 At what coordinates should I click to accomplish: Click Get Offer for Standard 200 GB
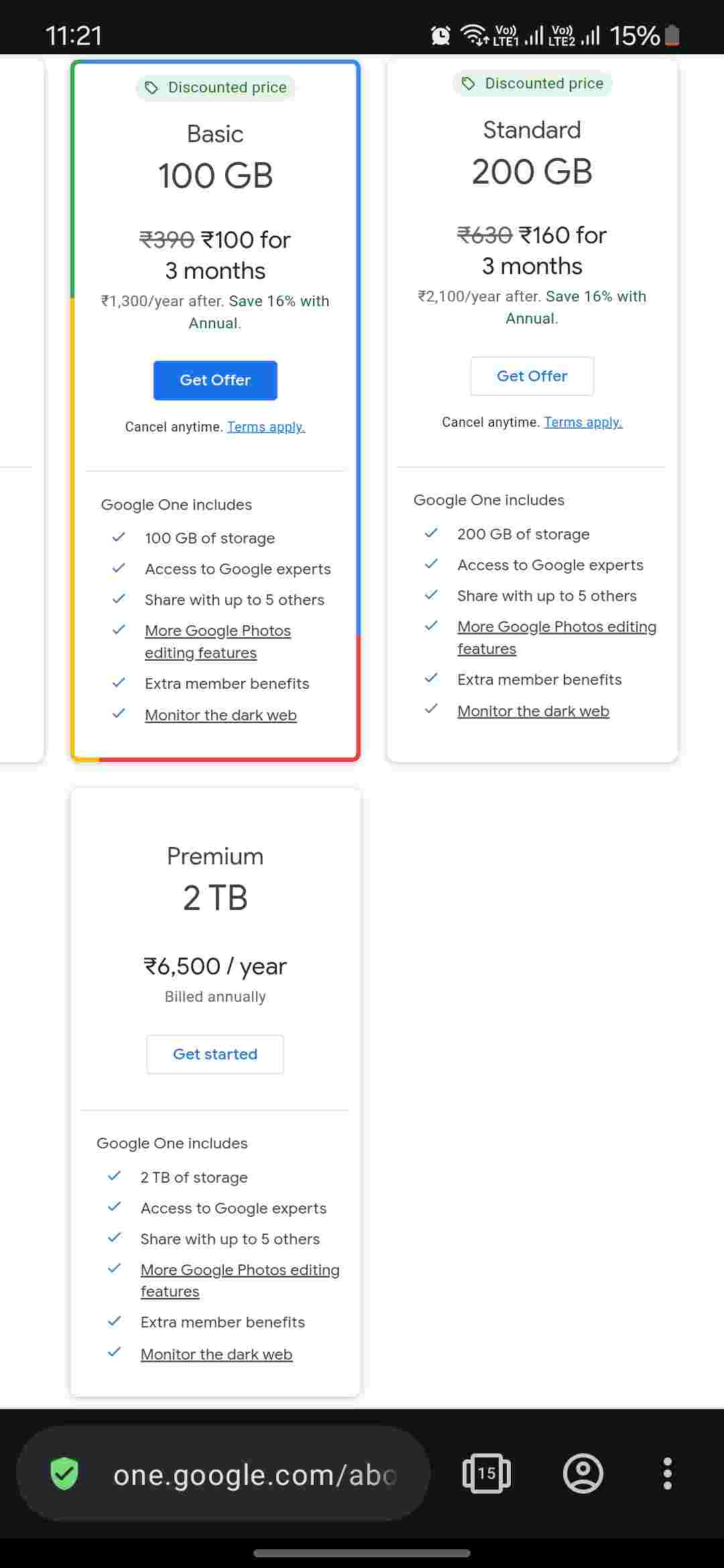coord(532,376)
